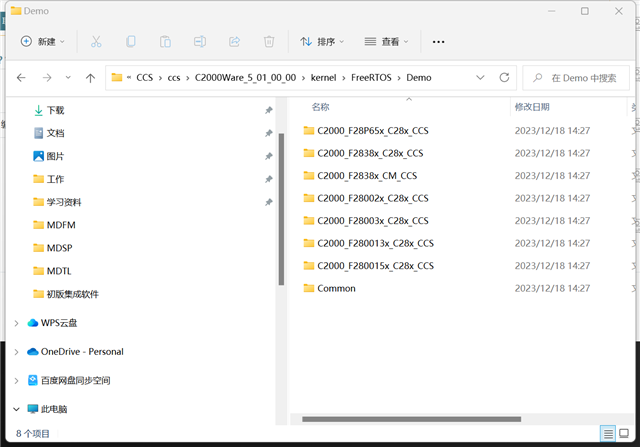Click the CCS breadcrumb segment
640x447 pixels.
[144, 78]
